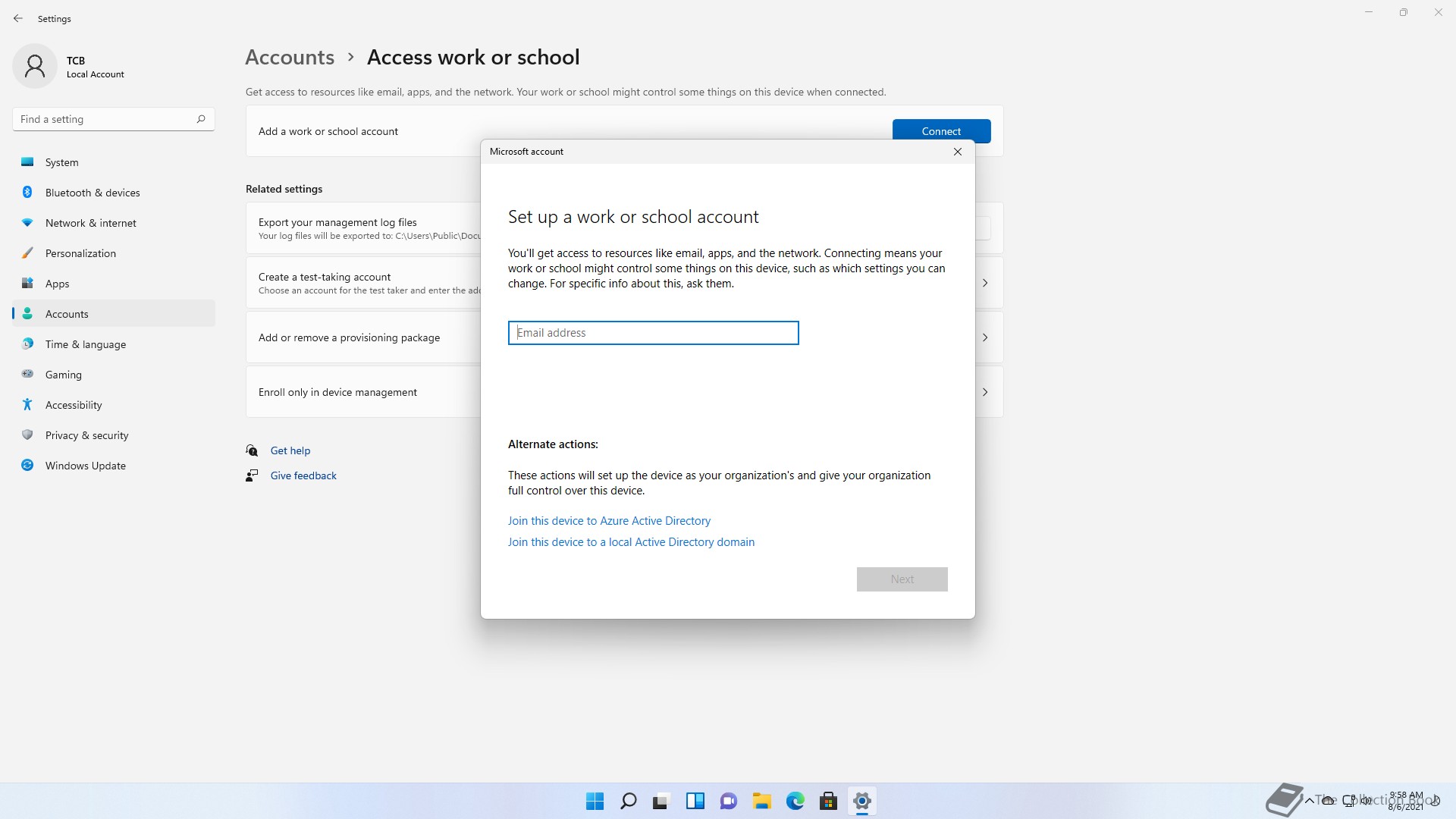Open the Windows Start menu
Image resolution: width=1456 pixels, height=819 pixels.
pos(595,801)
